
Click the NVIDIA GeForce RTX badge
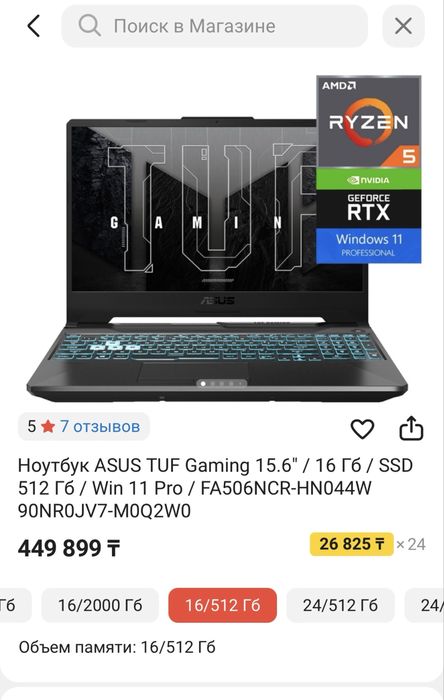point(369,198)
